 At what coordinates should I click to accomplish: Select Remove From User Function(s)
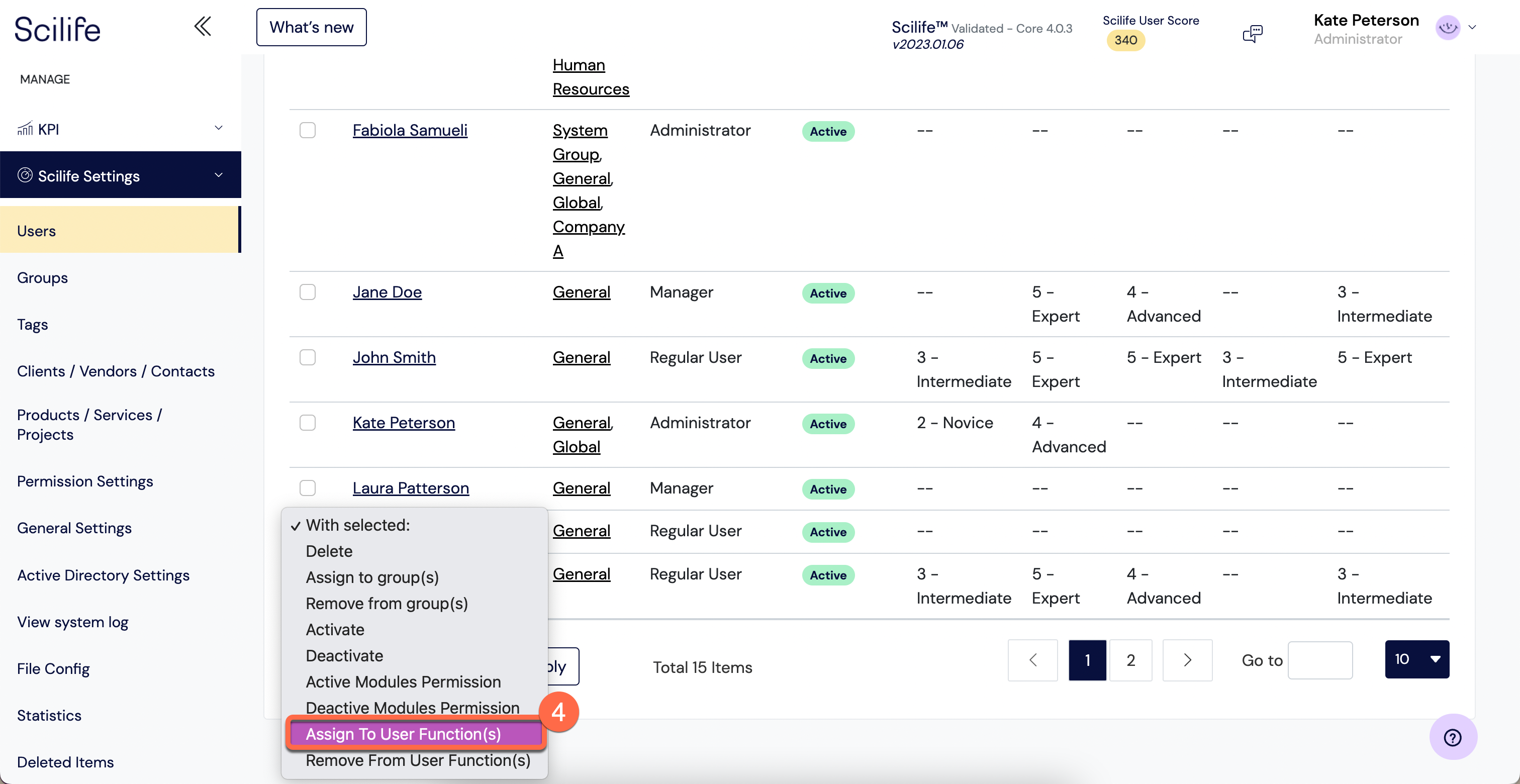point(414,760)
